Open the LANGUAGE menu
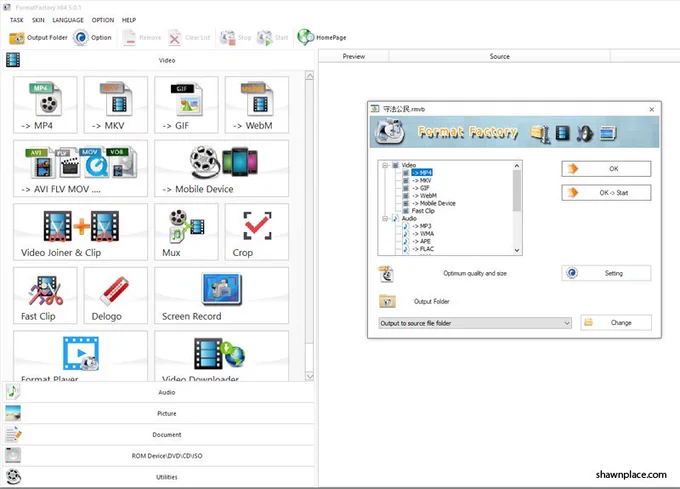This screenshot has height=489, width=680. (68, 20)
